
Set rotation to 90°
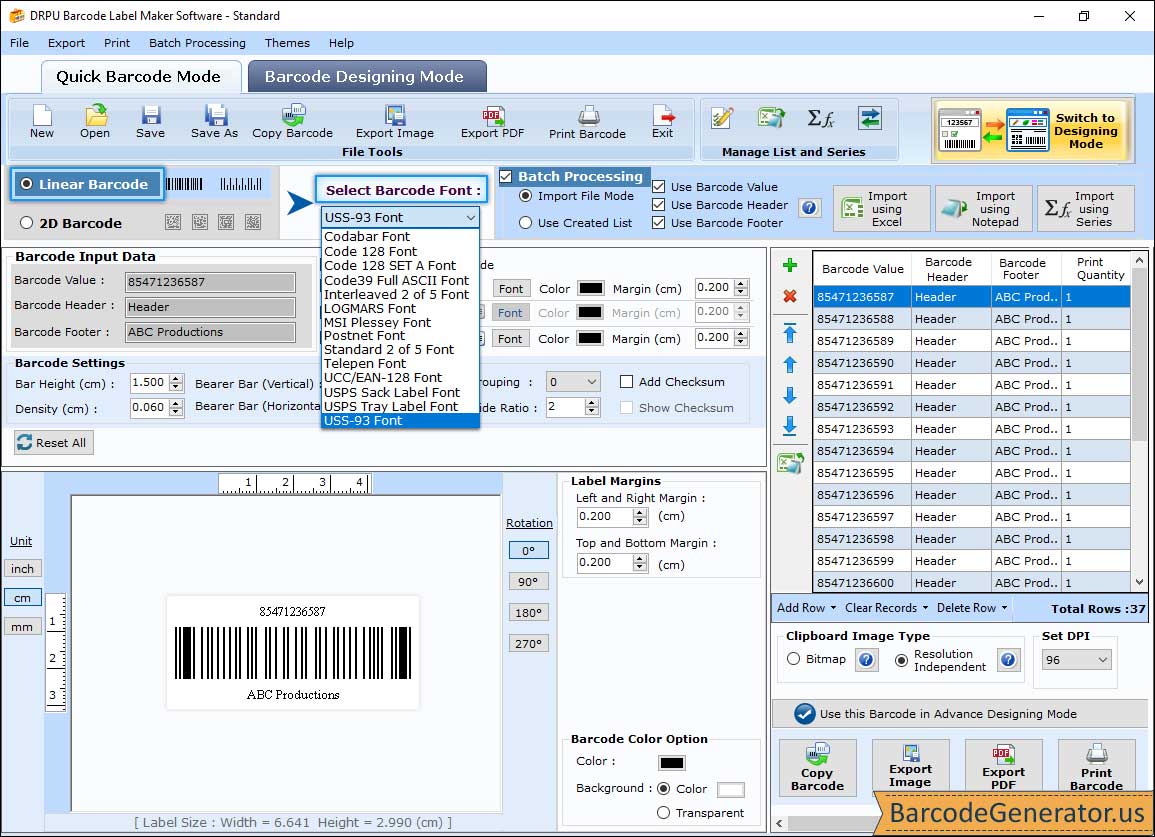coord(528,581)
